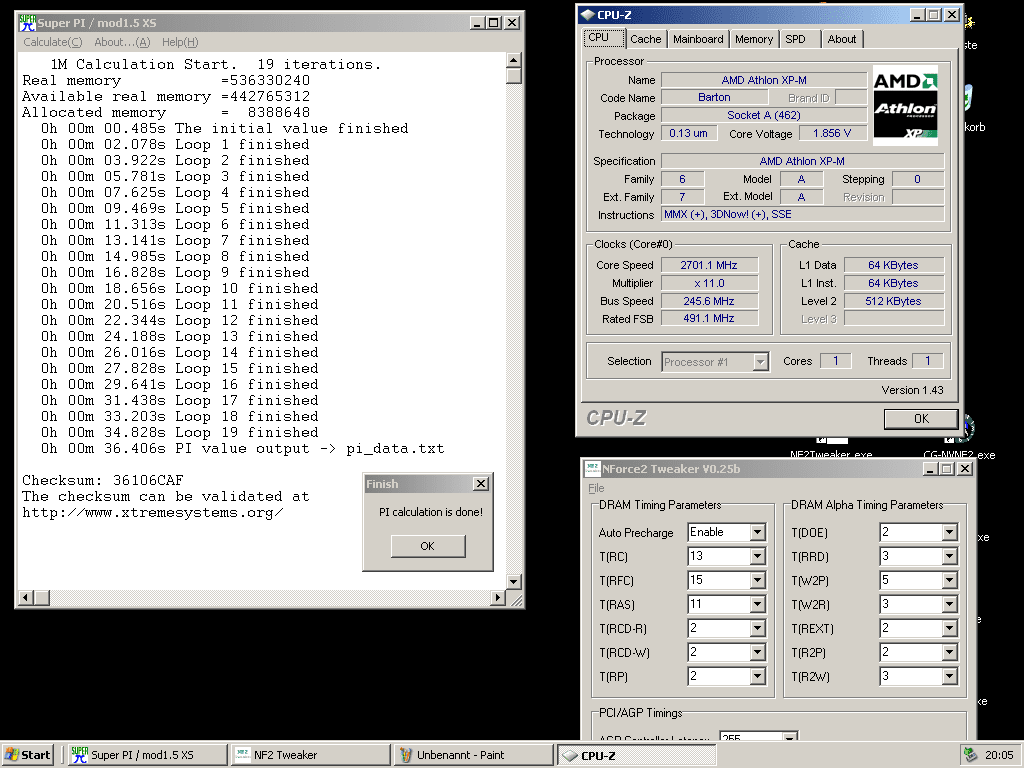Image resolution: width=1024 pixels, height=768 pixels.
Task: Click the Core Speed value 2701.1 MHz
Action: 709,265
